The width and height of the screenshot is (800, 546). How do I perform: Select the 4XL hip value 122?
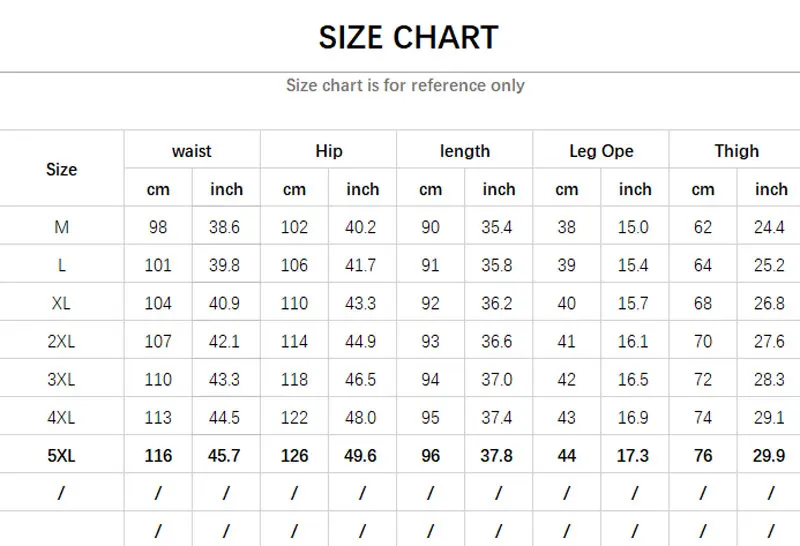point(294,417)
